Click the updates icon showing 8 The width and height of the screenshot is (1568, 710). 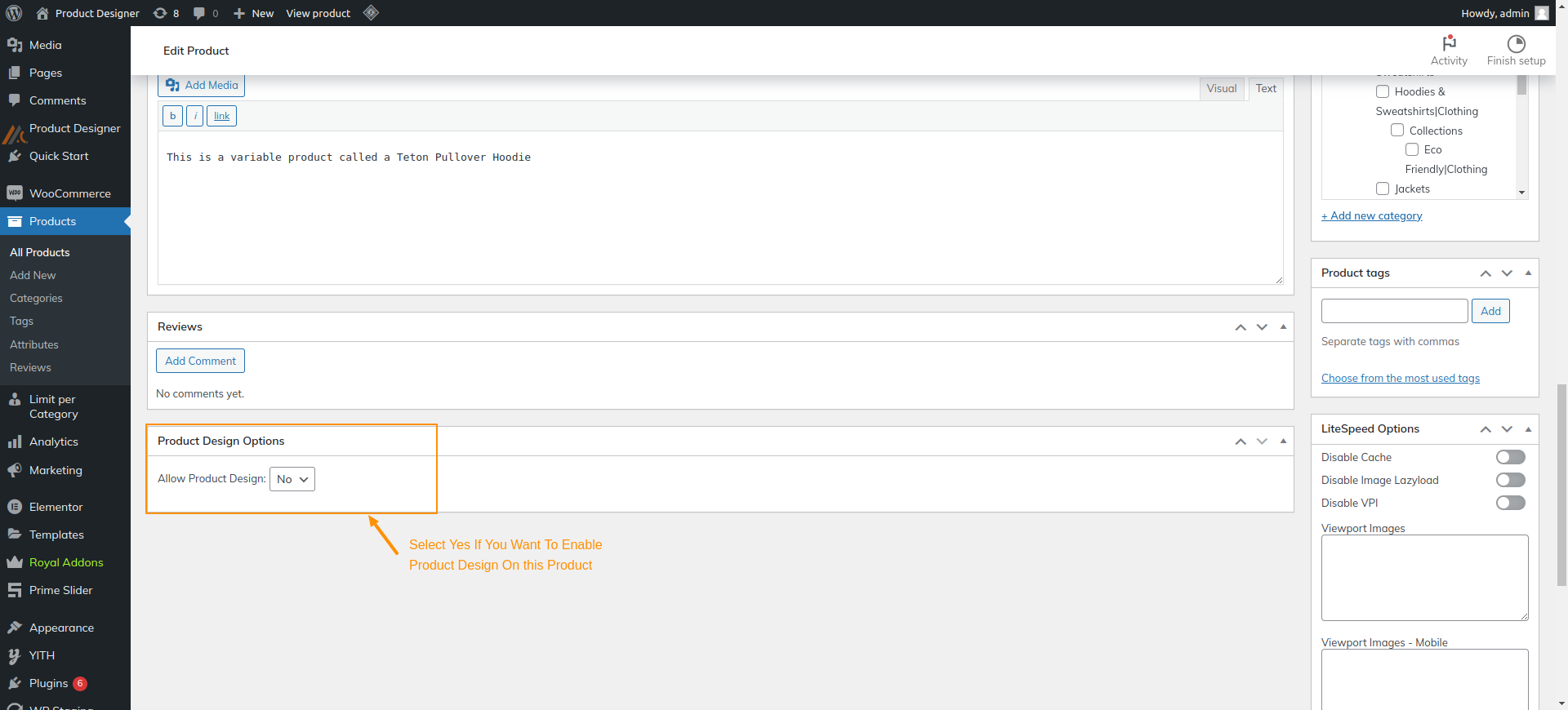point(160,13)
